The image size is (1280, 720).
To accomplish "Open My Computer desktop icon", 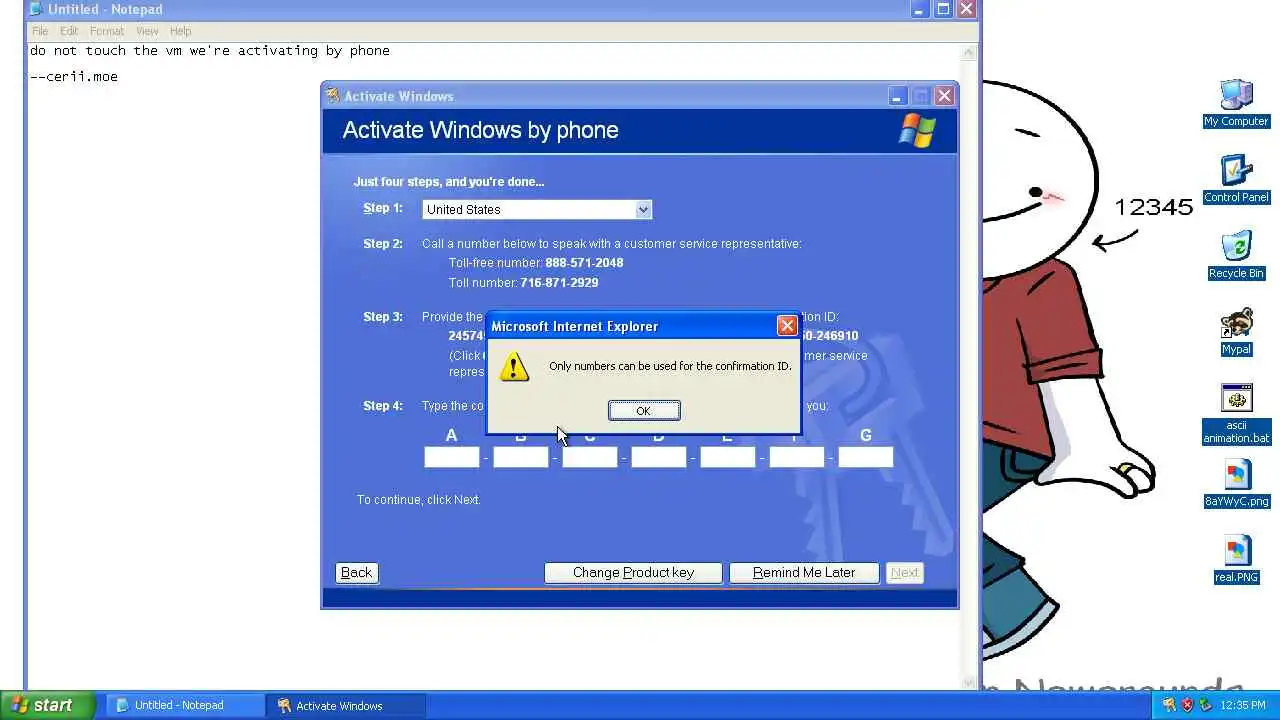I will [x=1236, y=104].
